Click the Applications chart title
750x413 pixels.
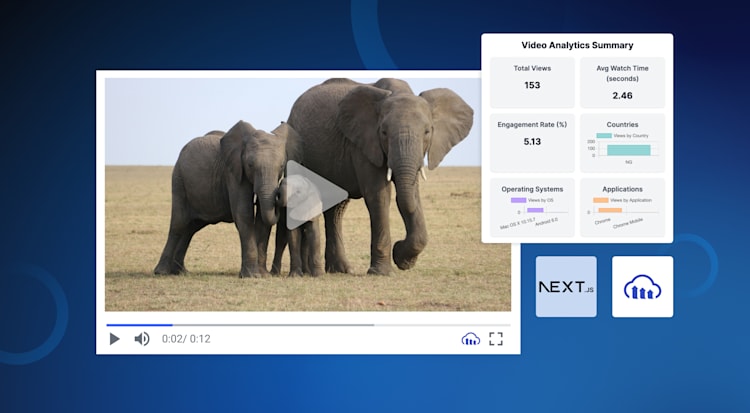622,189
